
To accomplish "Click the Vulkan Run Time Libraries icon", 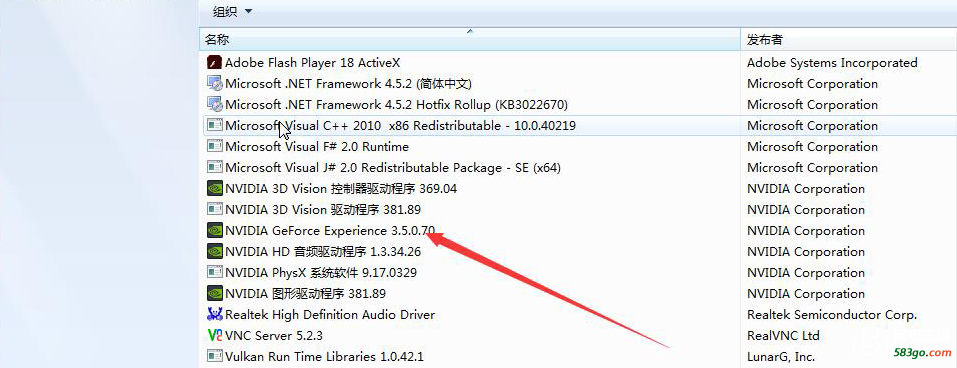I will click(214, 356).
